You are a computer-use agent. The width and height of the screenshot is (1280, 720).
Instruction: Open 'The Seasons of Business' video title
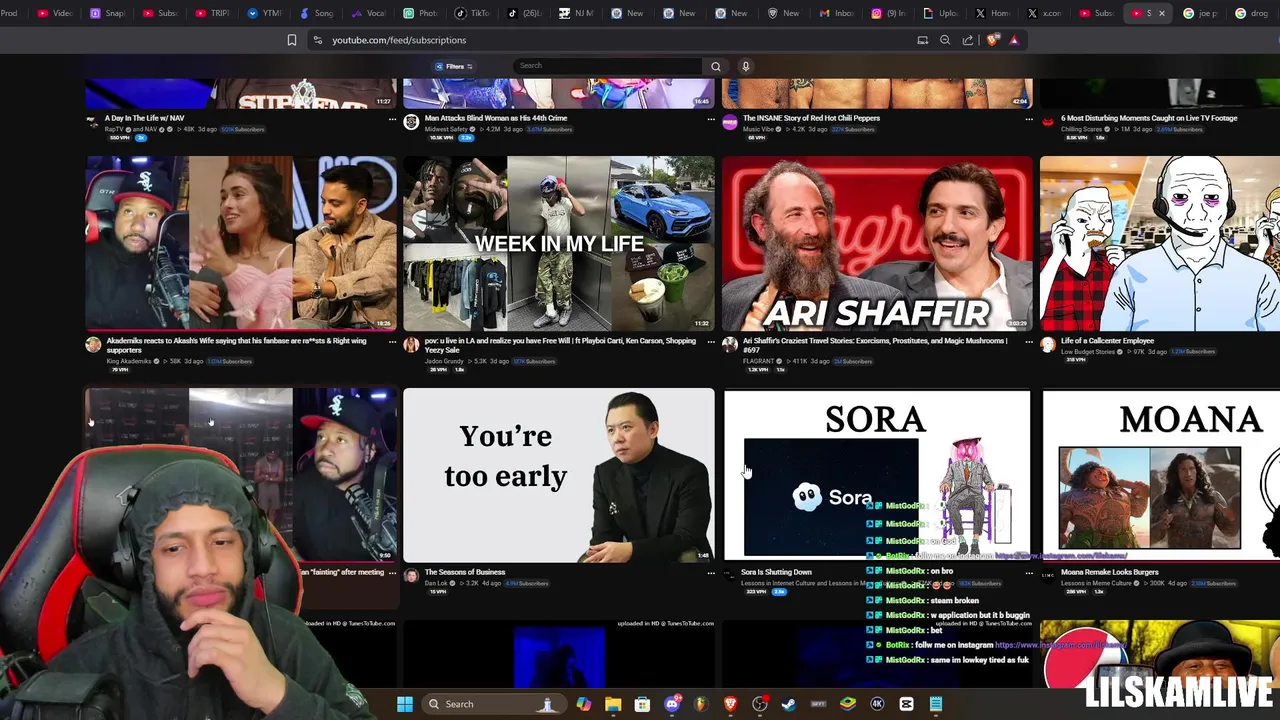click(464, 572)
